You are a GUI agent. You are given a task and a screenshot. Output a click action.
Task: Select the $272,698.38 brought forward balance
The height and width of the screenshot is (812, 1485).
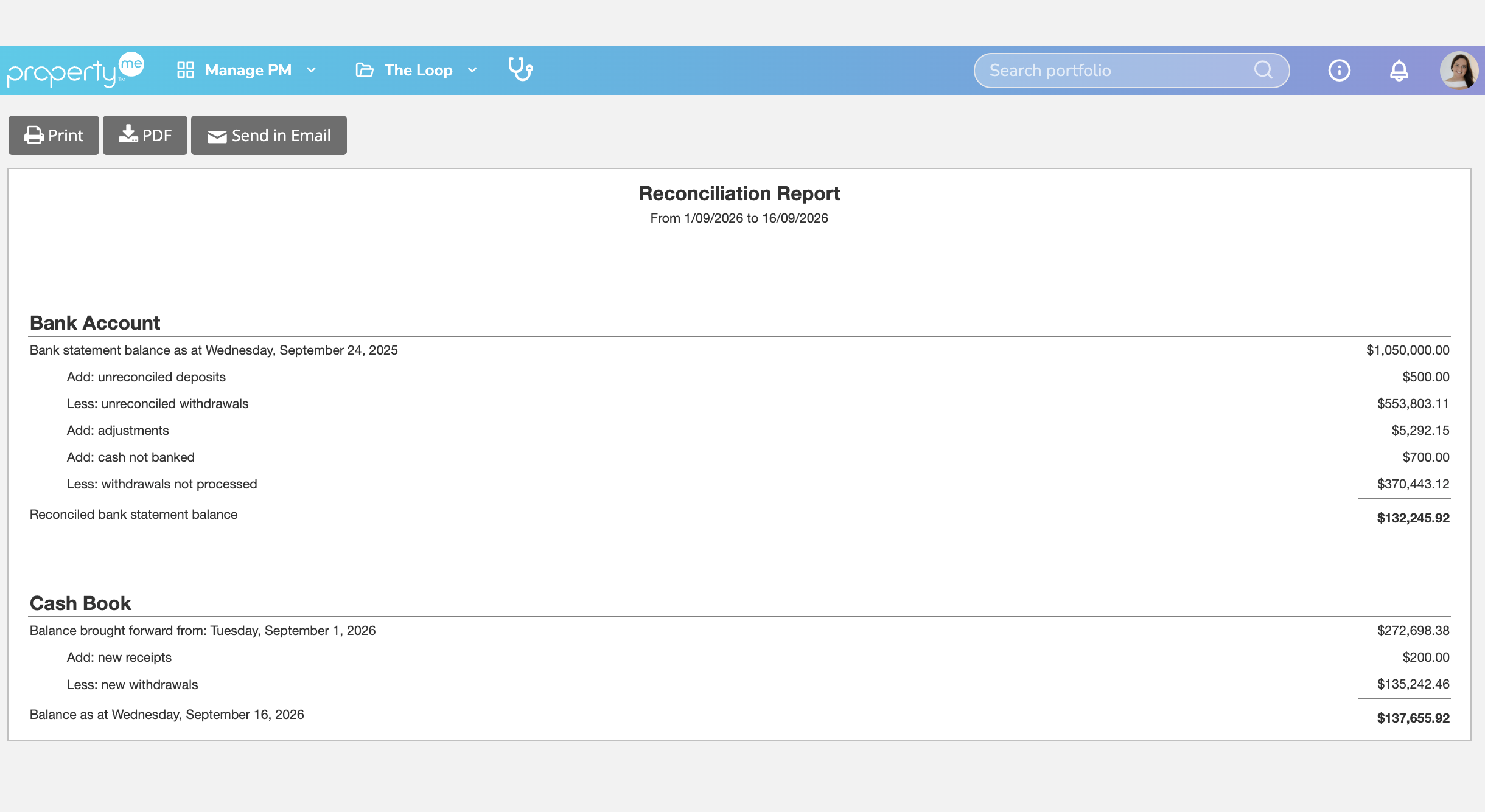point(1413,631)
